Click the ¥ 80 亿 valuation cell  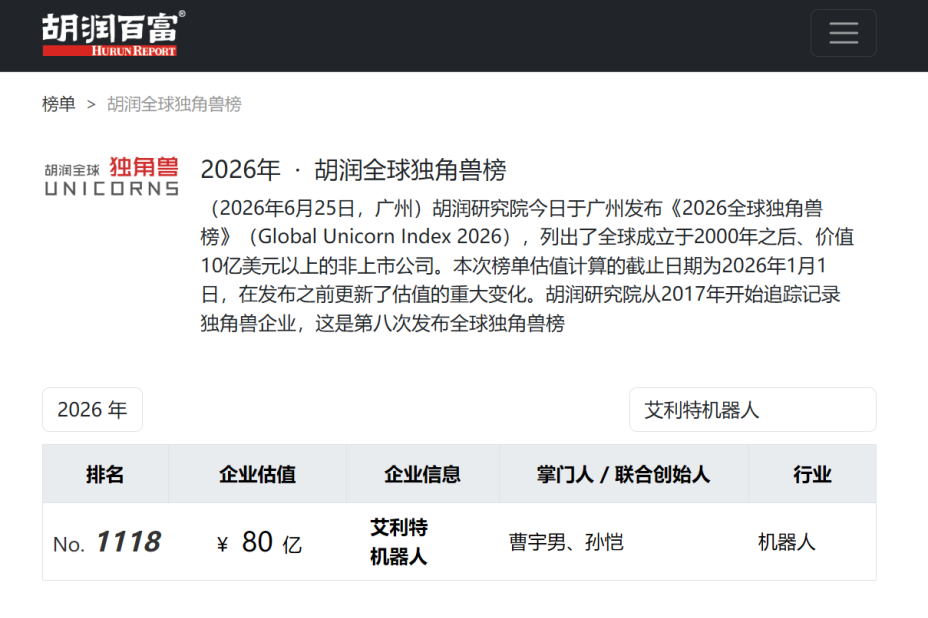[x=259, y=542]
